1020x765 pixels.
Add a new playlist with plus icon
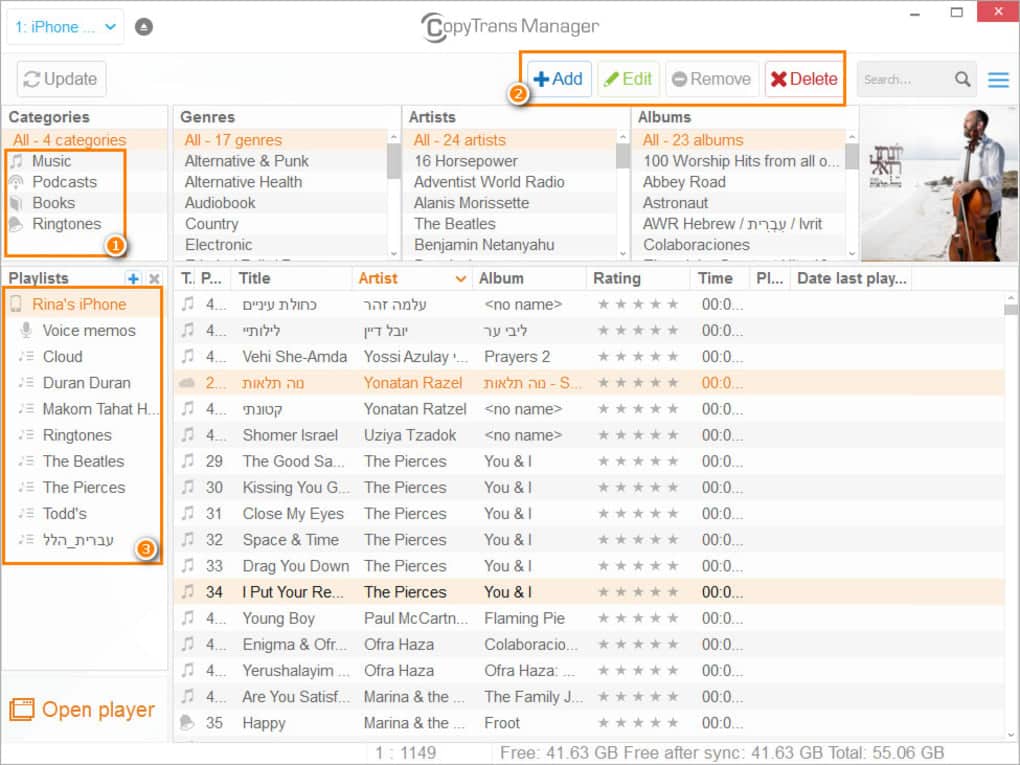(x=134, y=279)
